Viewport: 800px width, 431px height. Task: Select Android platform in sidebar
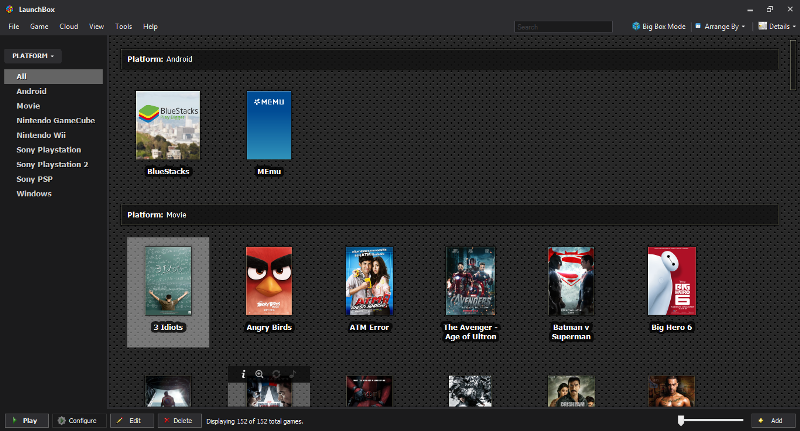pos(31,91)
